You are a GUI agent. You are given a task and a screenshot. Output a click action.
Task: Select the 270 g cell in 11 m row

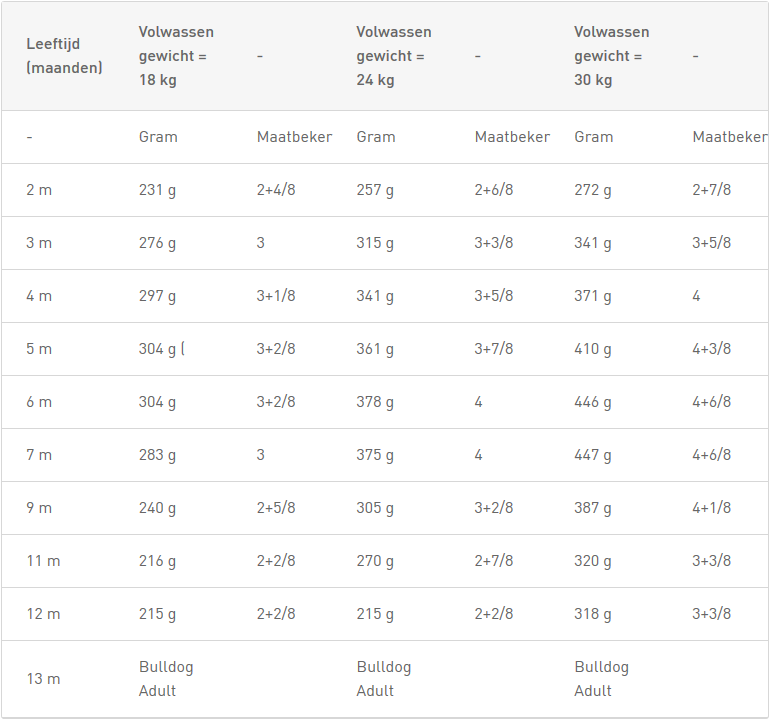pyautogui.click(x=375, y=561)
